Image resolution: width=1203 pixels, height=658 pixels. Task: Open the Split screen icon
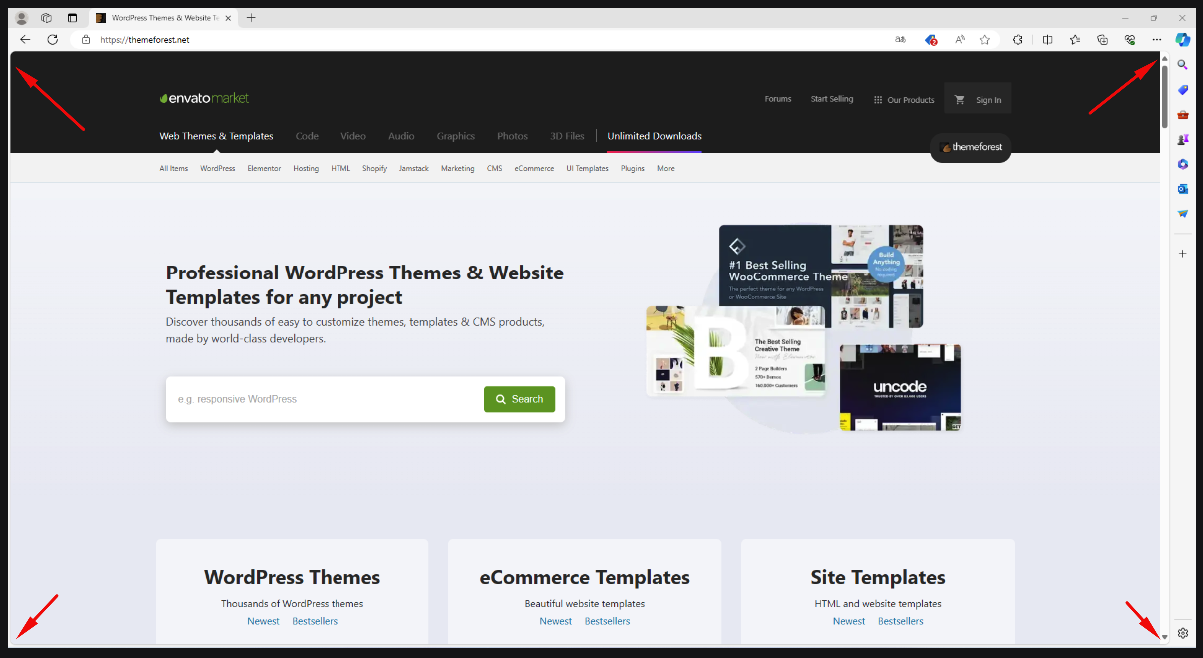coord(1047,40)
